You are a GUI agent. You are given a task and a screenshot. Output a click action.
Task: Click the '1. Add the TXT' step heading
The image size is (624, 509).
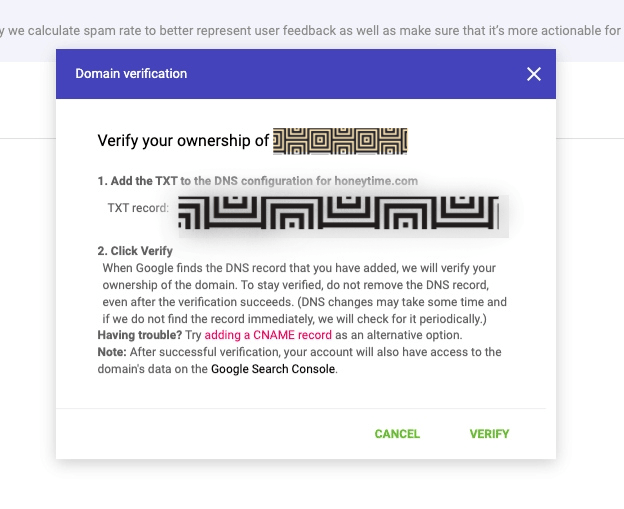click(137, 181)
